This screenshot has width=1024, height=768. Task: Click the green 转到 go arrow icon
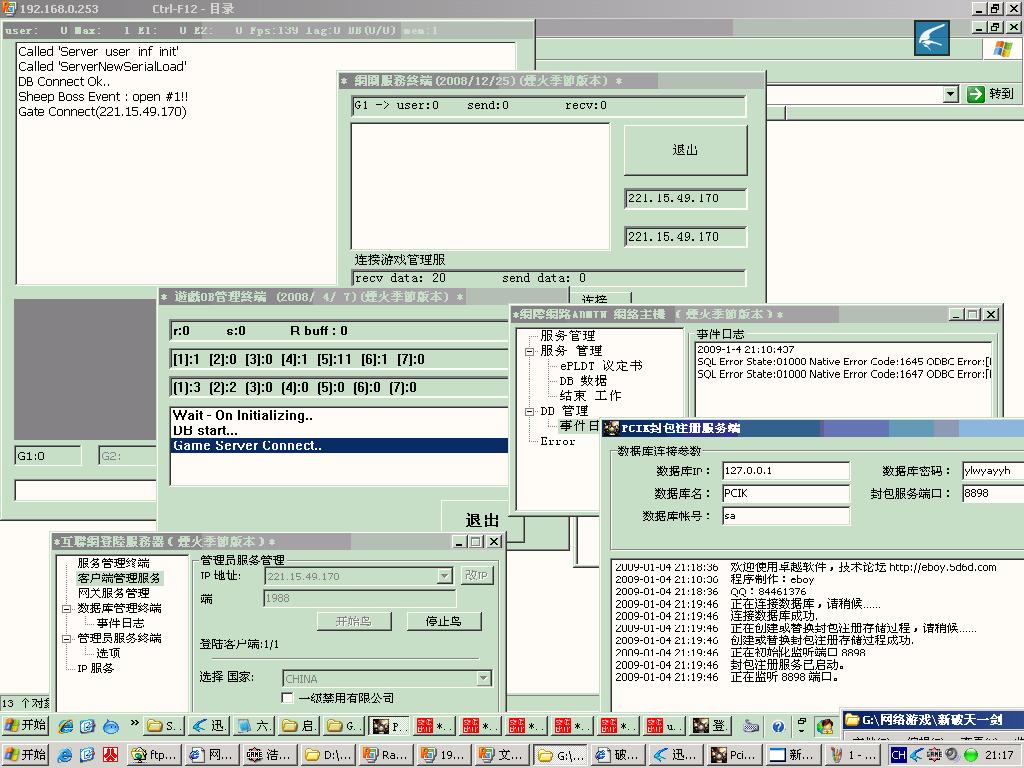pos(976,94)
